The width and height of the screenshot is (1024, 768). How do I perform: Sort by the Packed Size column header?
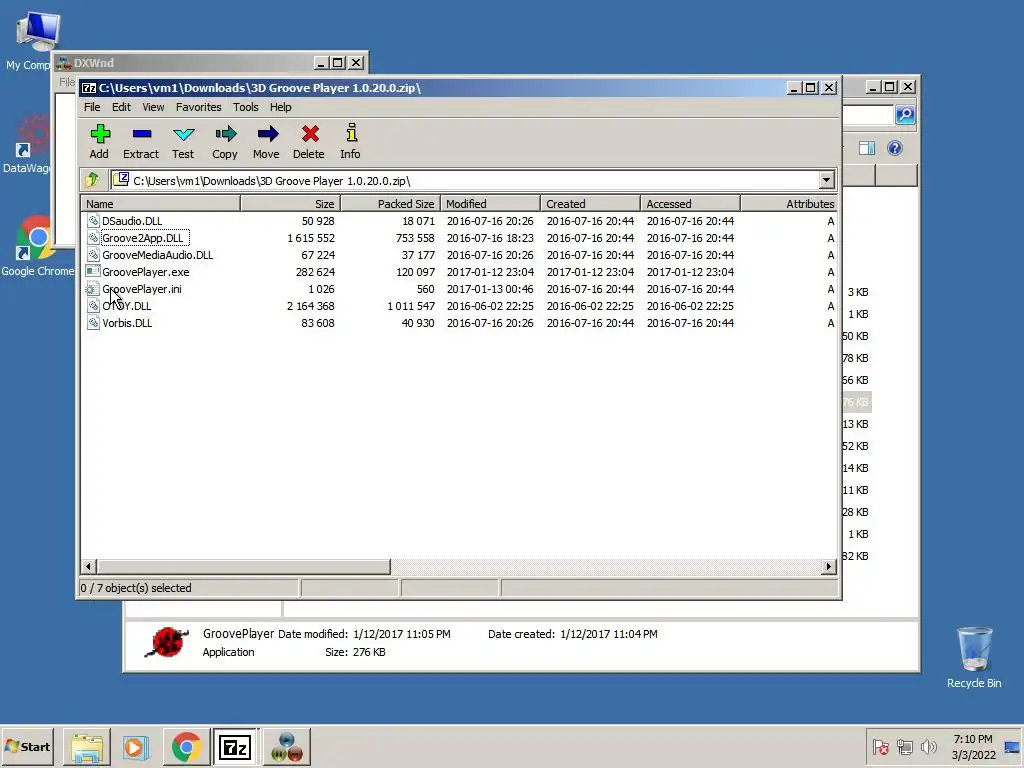coord(391,204)
